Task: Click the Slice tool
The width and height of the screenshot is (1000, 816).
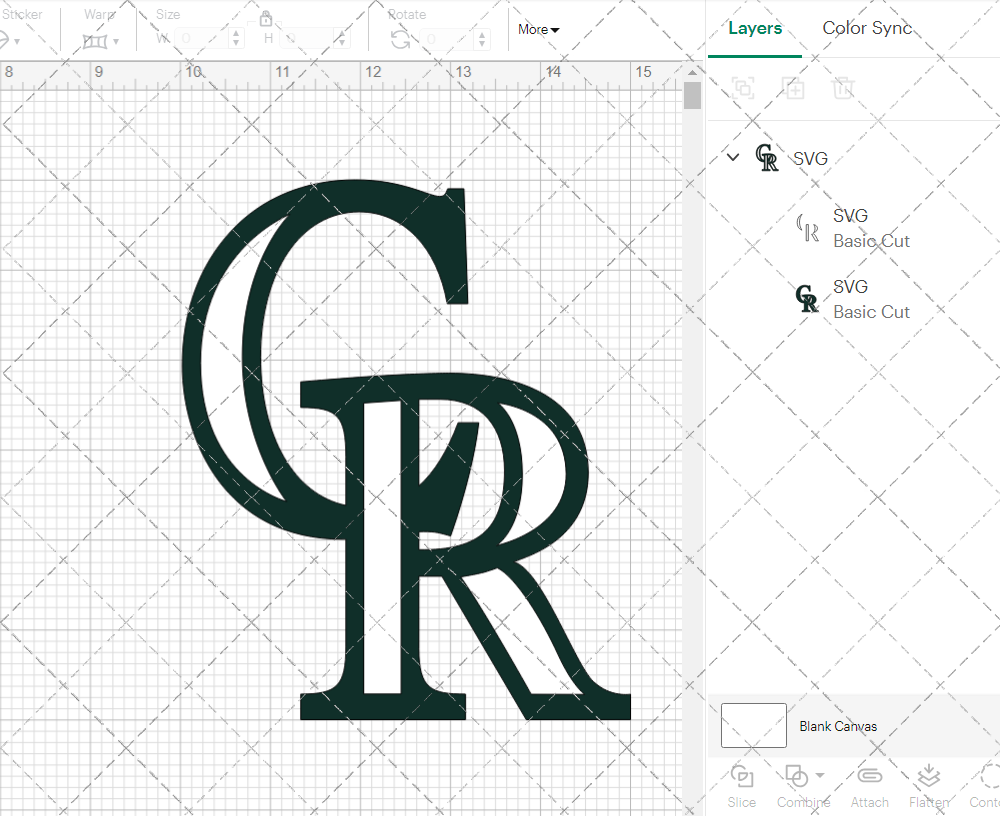Action: tap(741, 787)
